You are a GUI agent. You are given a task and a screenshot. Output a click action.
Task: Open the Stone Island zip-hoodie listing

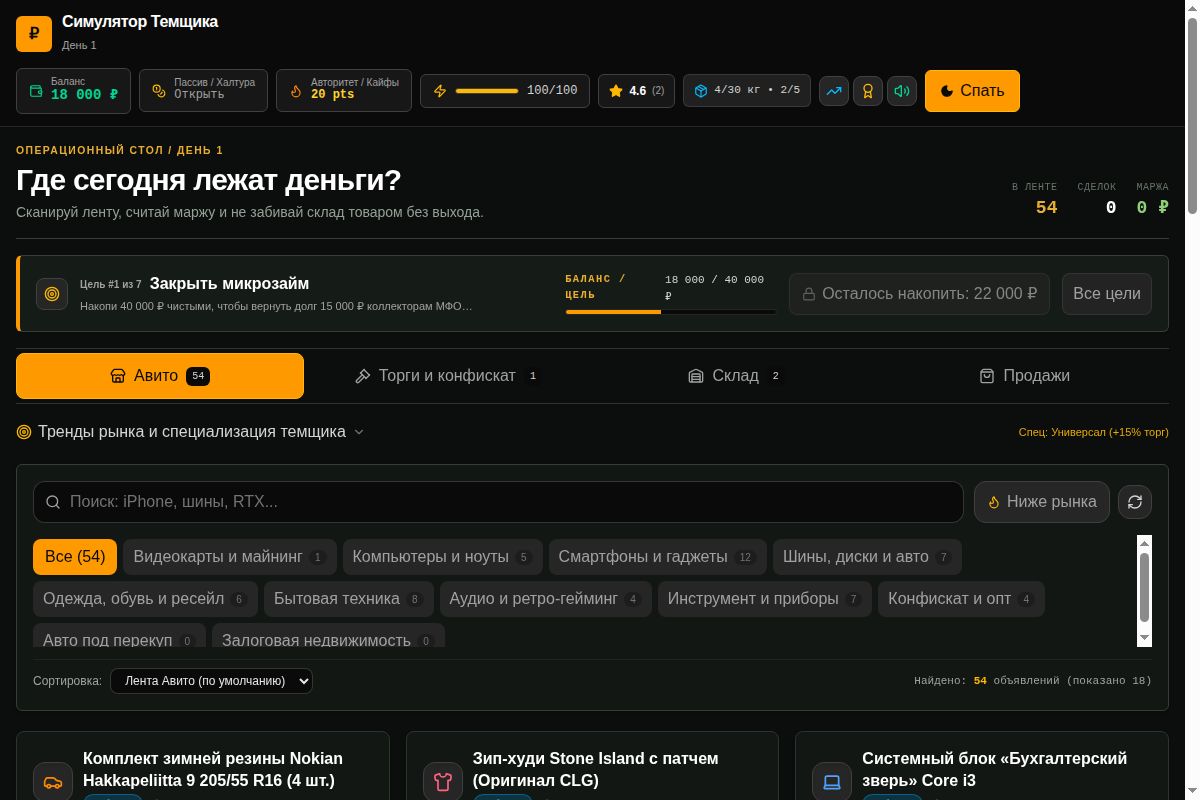coord(592,766)
